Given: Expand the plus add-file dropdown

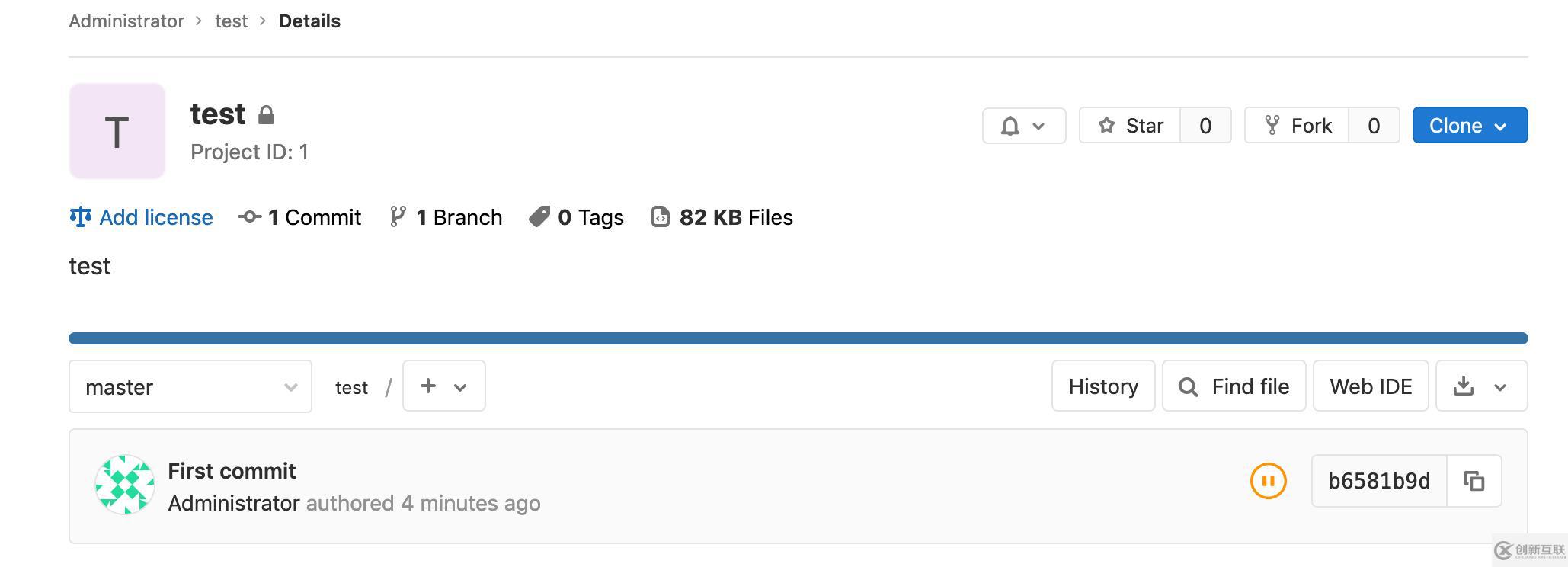Looking at the screenshot, I should pyautogui.click(x=443, y=386).
